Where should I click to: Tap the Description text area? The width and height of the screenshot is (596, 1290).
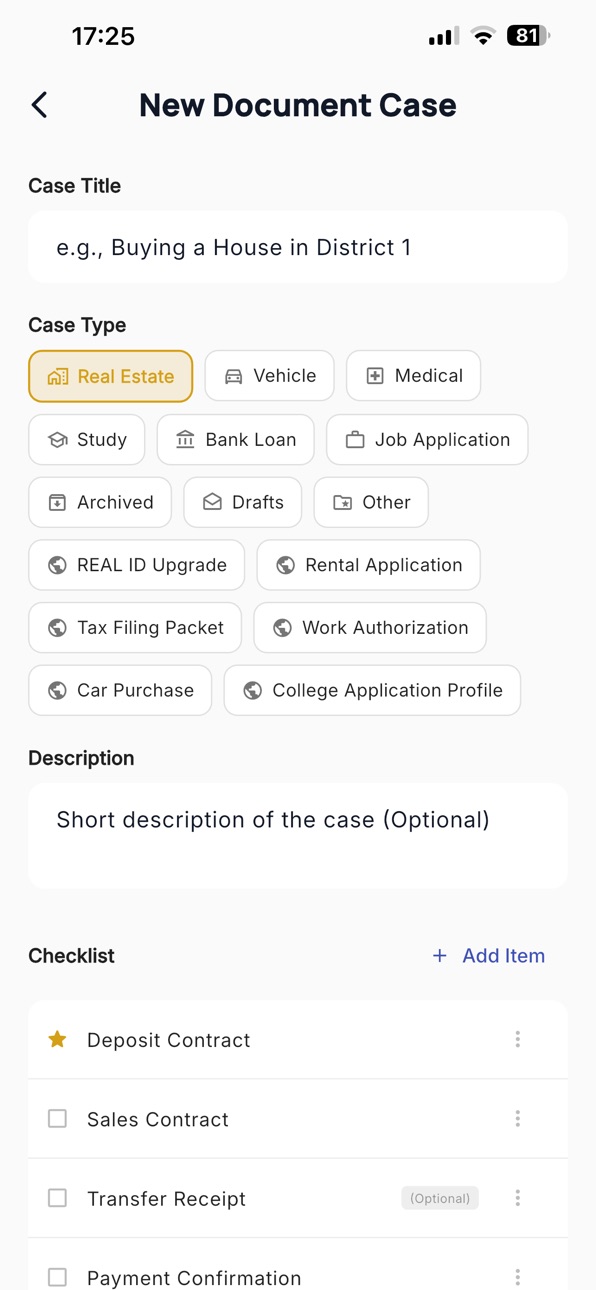coord(298,836)
